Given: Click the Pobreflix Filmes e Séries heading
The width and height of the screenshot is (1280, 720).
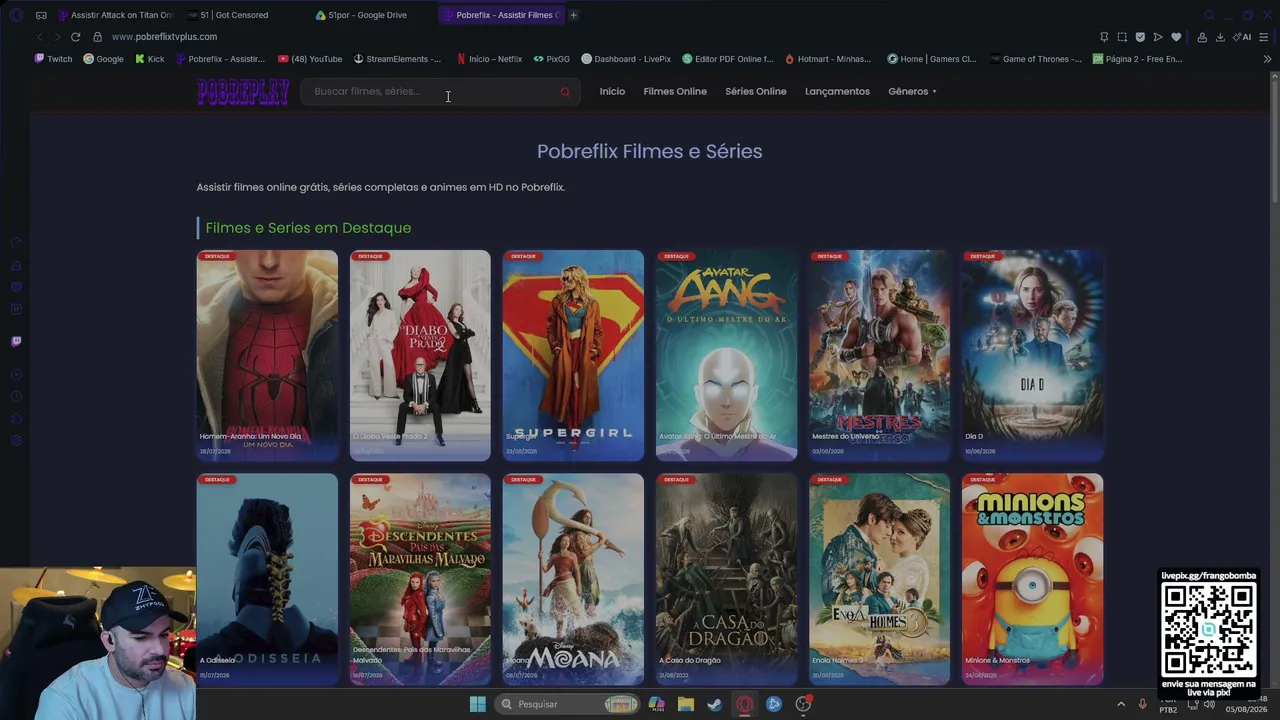Looking at the screenshot, I should 650,151.
